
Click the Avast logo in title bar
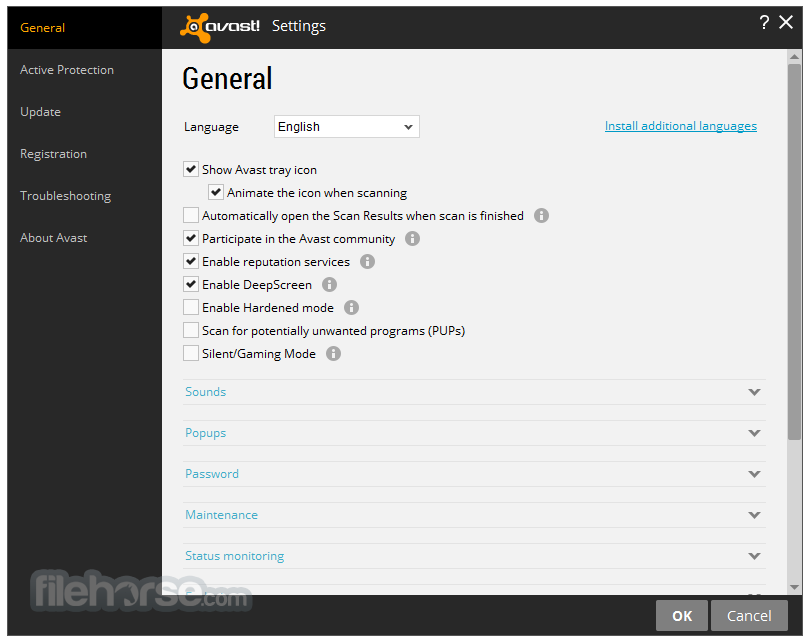220,26
